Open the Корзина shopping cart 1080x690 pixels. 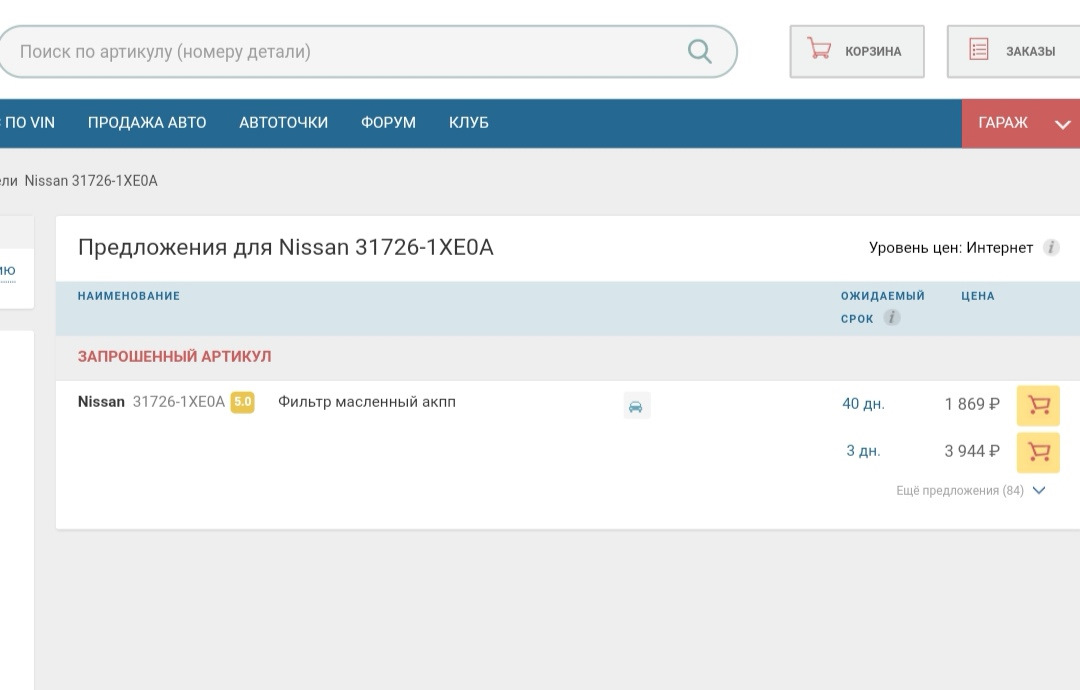tap(856, 51)
